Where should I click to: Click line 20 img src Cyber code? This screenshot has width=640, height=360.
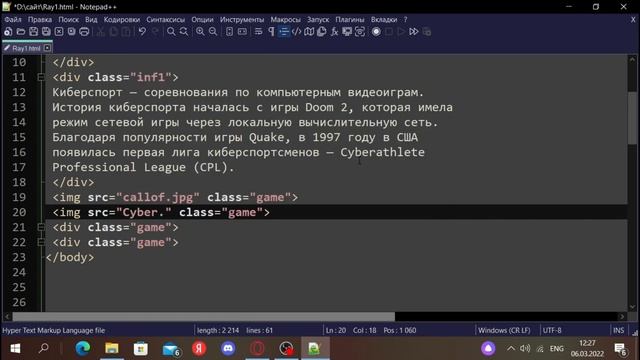pyautogui.click(x=161, y=213)
